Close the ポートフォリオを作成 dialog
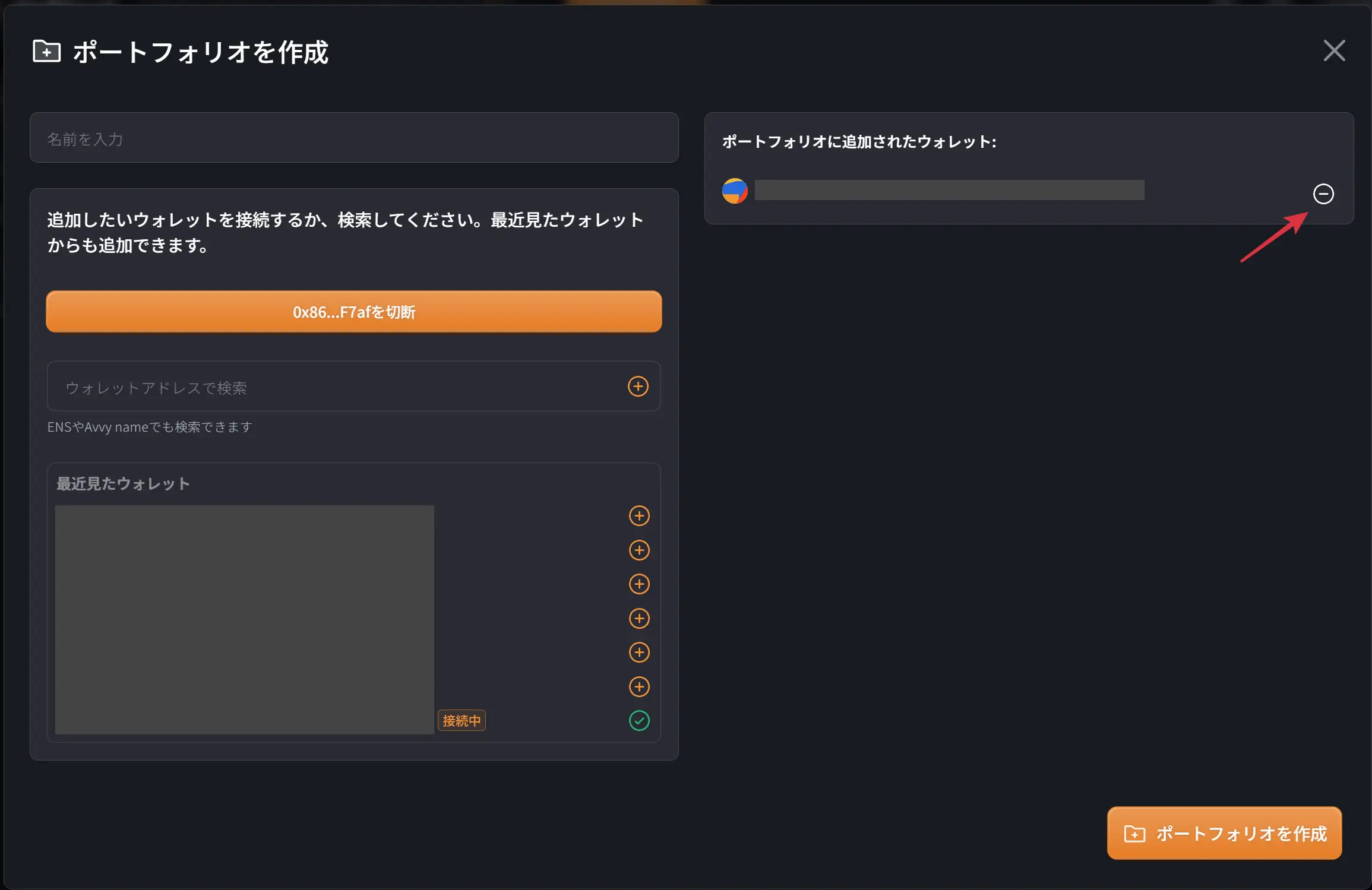The width and height of the screenshot is (1372, 890). (x=1334, y=50)
